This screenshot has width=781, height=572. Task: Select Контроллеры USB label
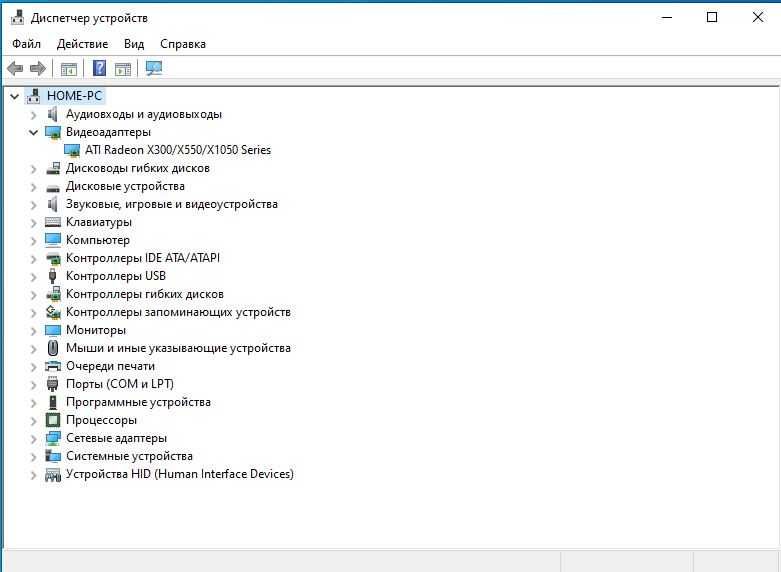click(116, 276)
